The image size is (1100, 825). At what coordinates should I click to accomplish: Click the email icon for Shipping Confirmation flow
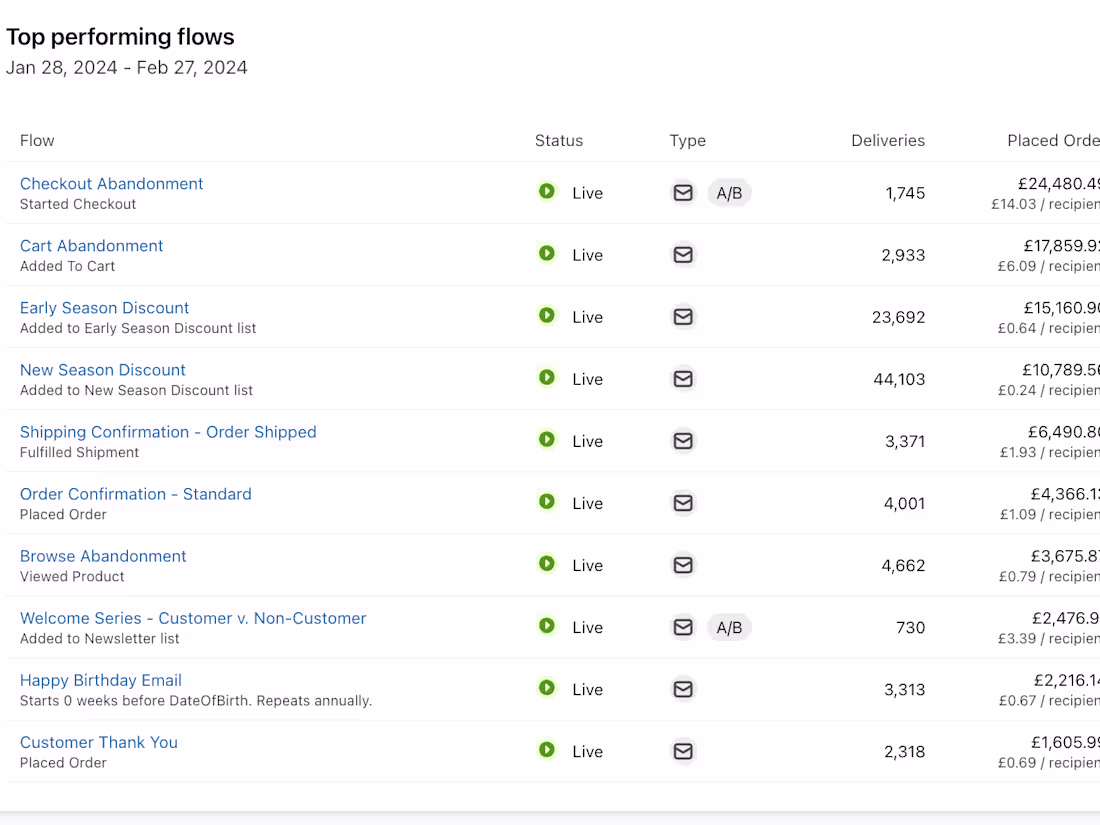click(683, 440)
